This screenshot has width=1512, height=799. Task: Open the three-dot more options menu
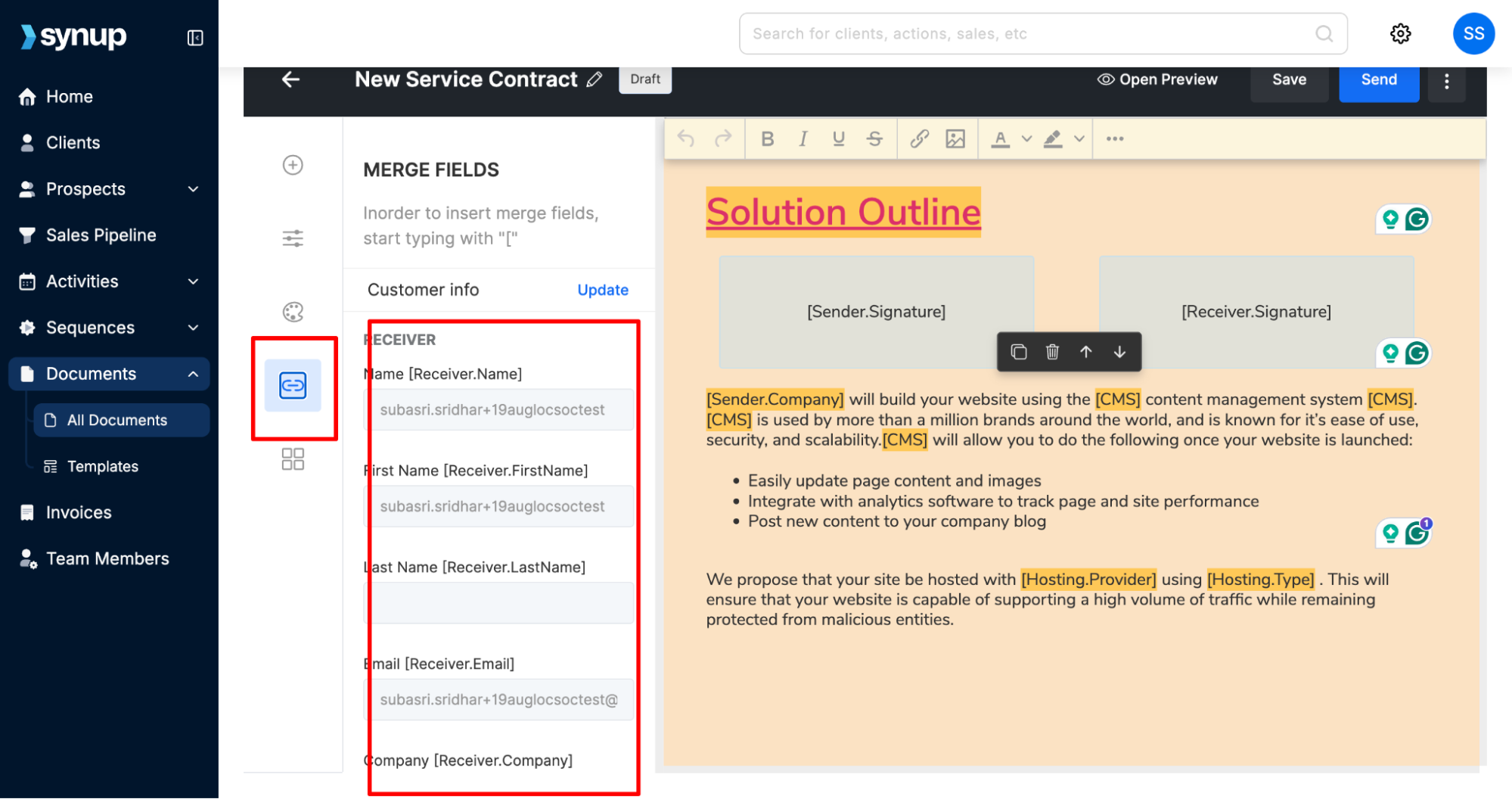(x=1446, y=81)
